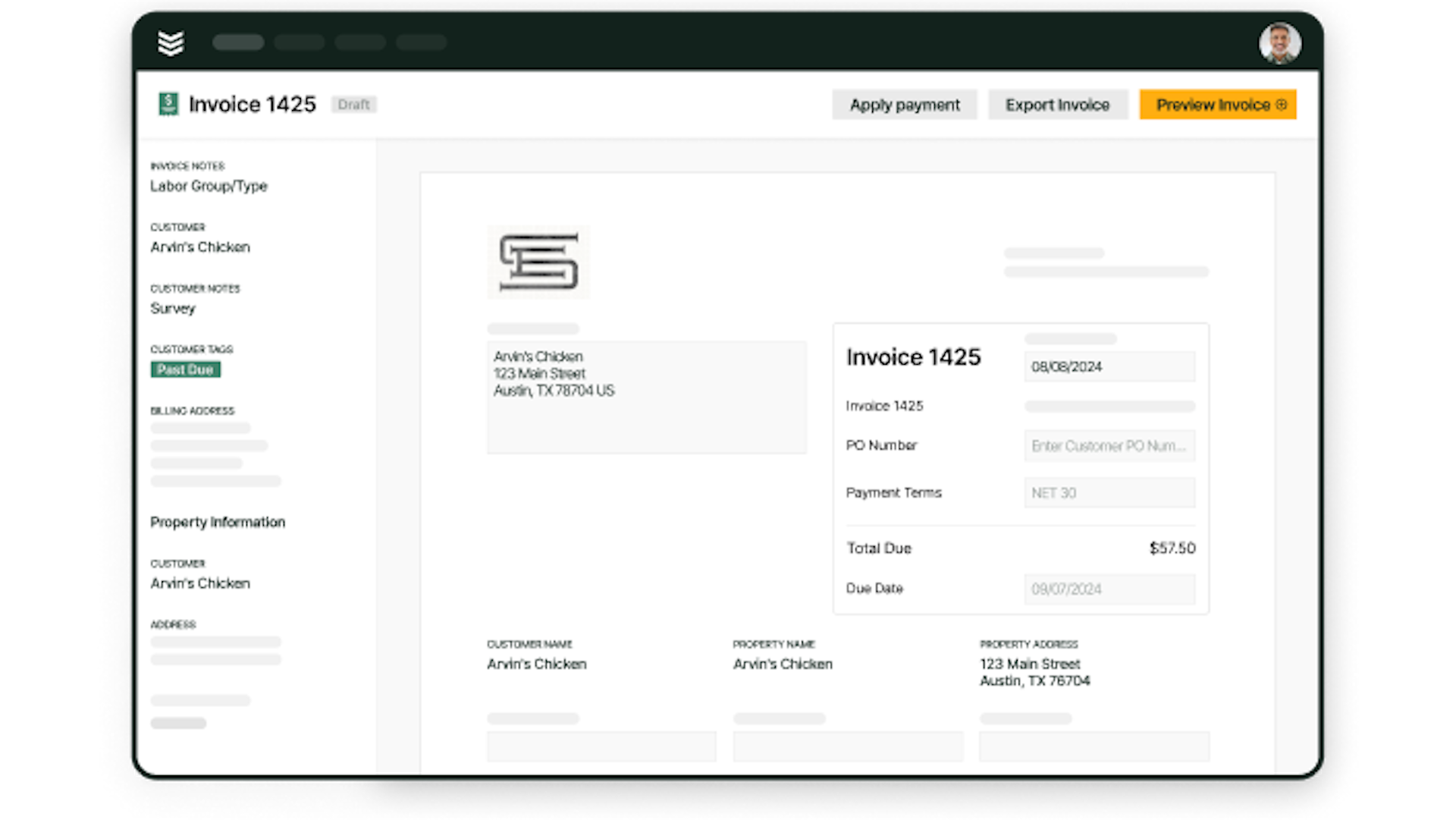
Task: Select the Payment Terms NET 30 field
Action: pyautogui.click(x=1108, y=492)
